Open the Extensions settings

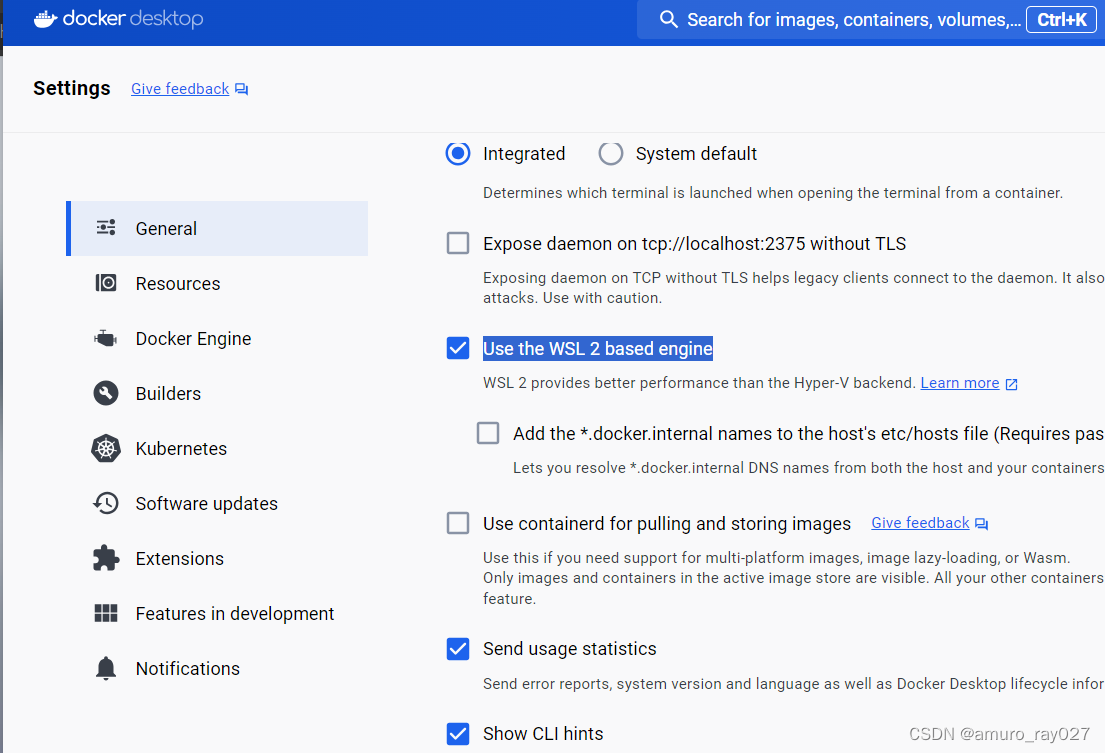click(x=217, y=558)
